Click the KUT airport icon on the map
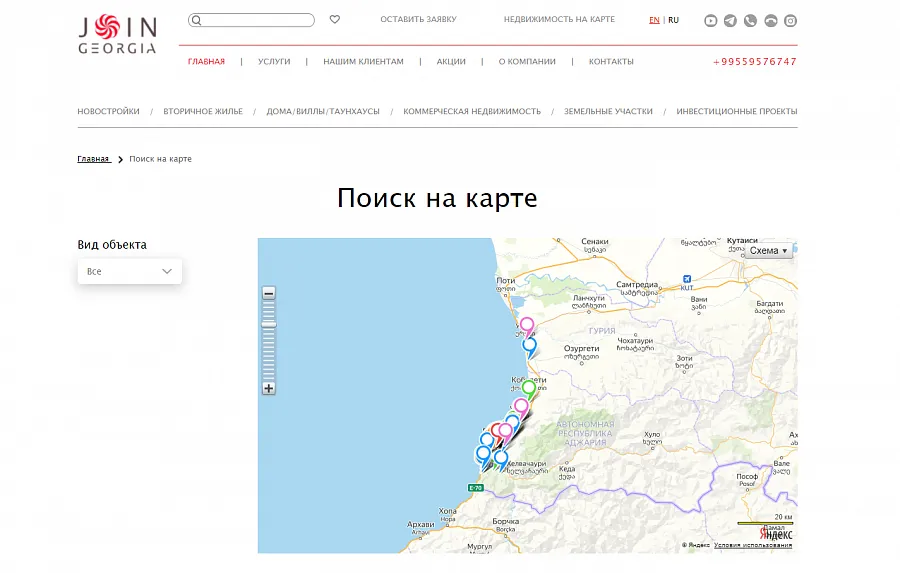 click(687, 280)
